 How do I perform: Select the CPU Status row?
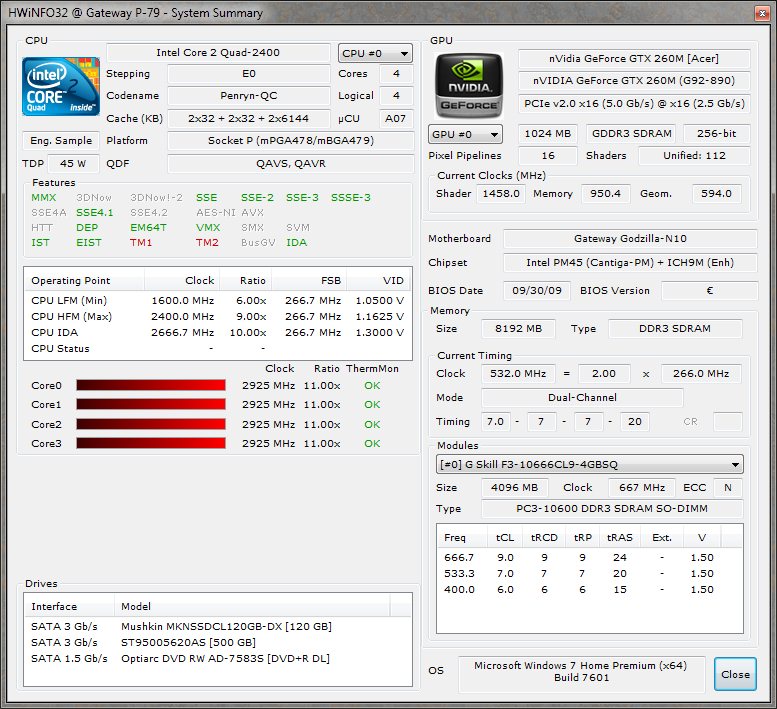(218, 348)
